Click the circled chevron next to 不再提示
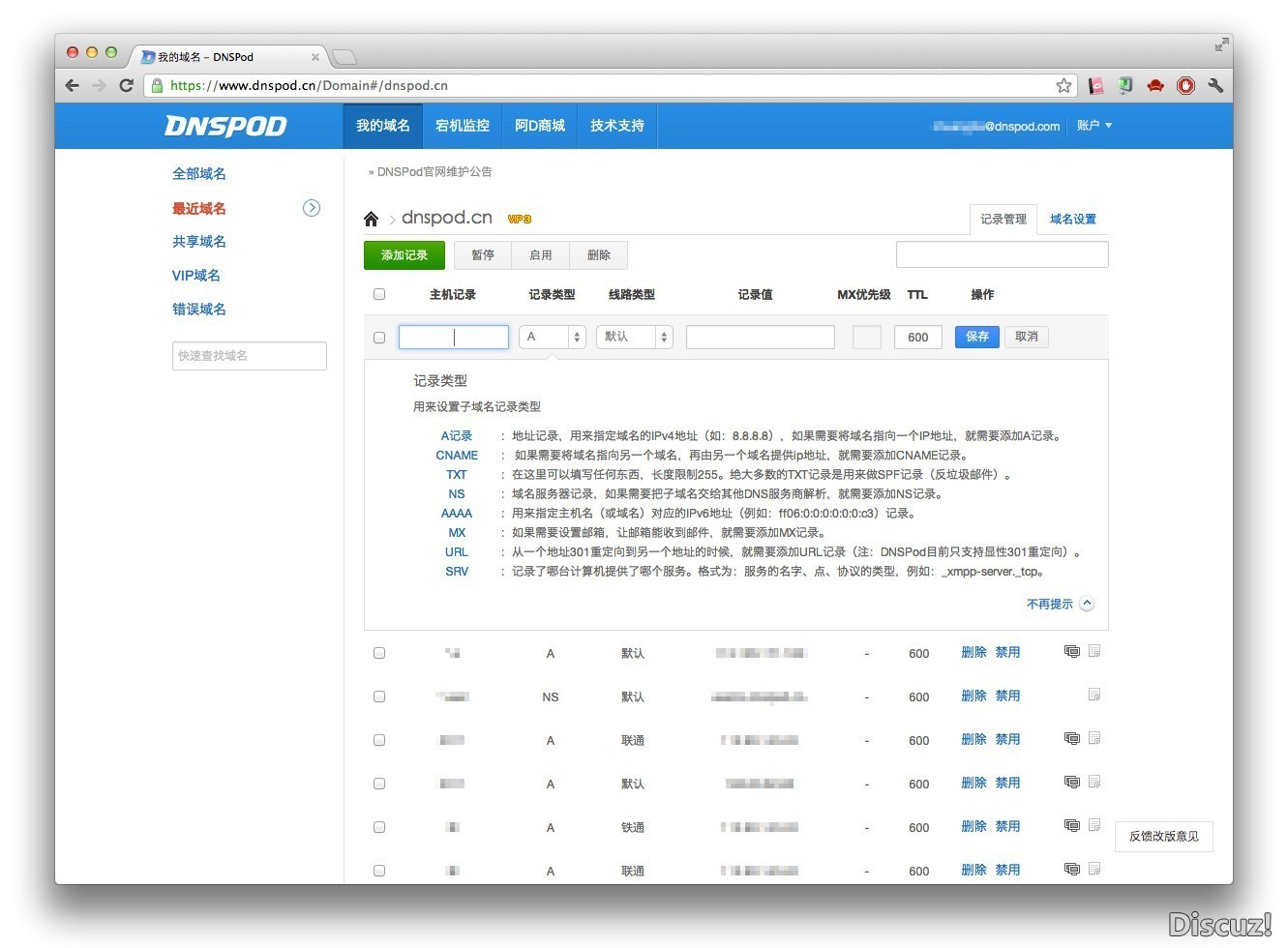Viewport: 1288px width, 948px height. point(1087,604)
